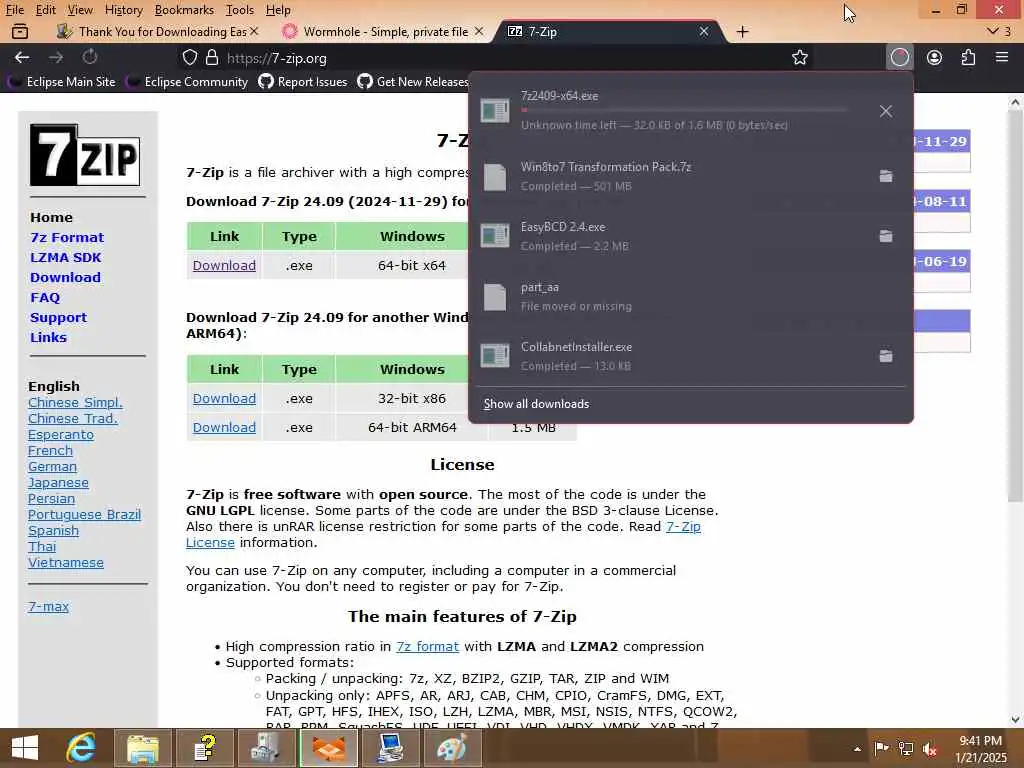Click the address bar URL field

click(496, 58)
